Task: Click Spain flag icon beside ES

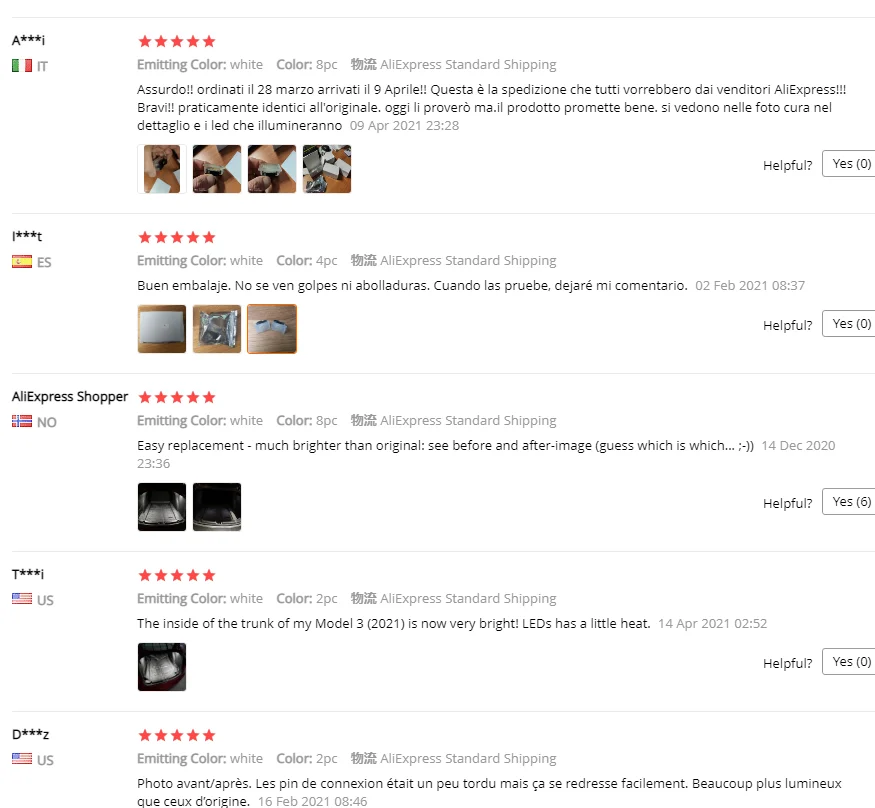Action: (22, 262)
